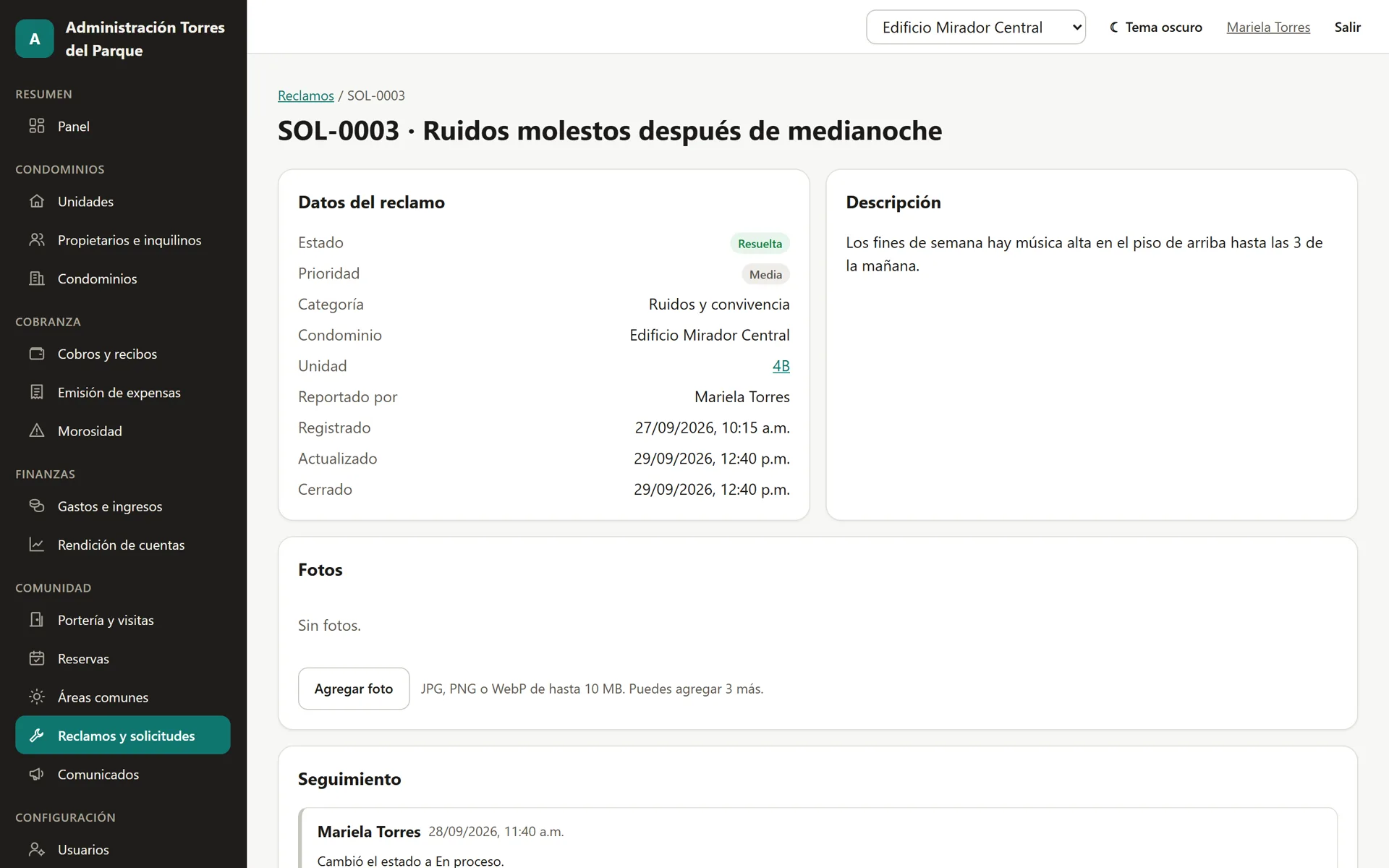Click the 'Cambió el estado a En proceso.' entry
This screenshot has height=868, width=1389.
[410, 861]
